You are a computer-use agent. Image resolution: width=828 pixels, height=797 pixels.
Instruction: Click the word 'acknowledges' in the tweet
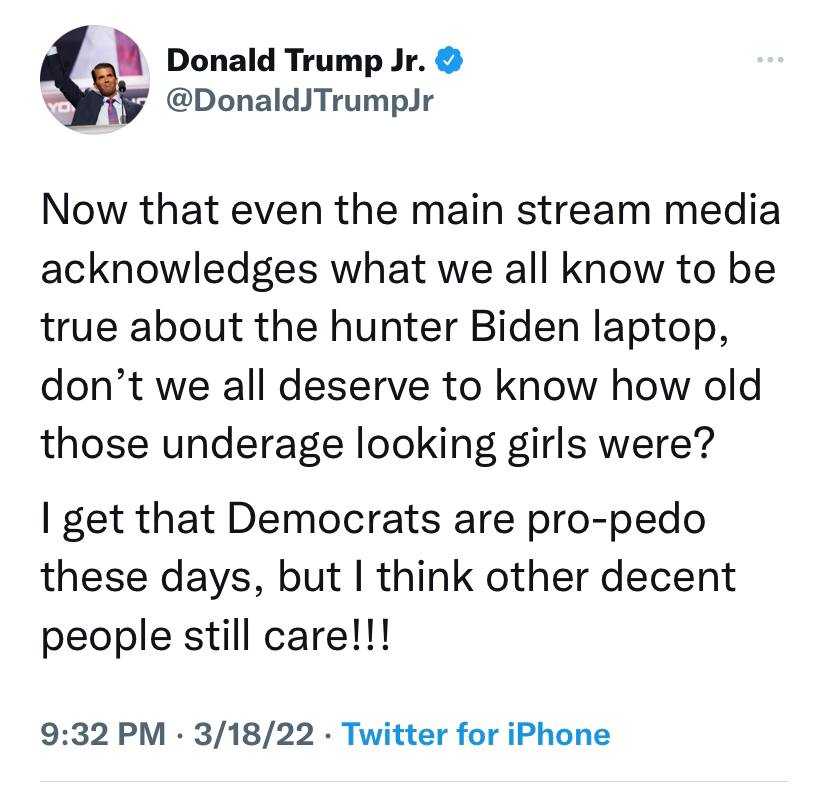(180, 270)
